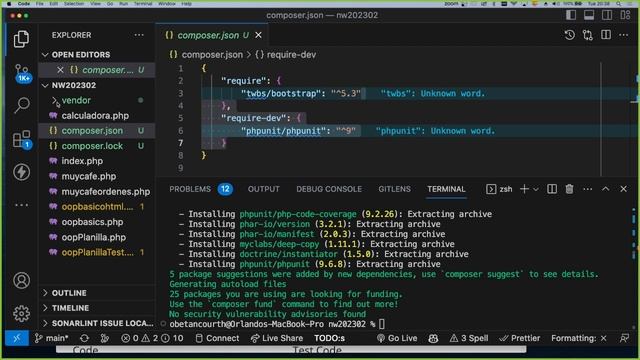Open index.php in the explorer
This screenshot has height=360, width=640.
point(82,161)
